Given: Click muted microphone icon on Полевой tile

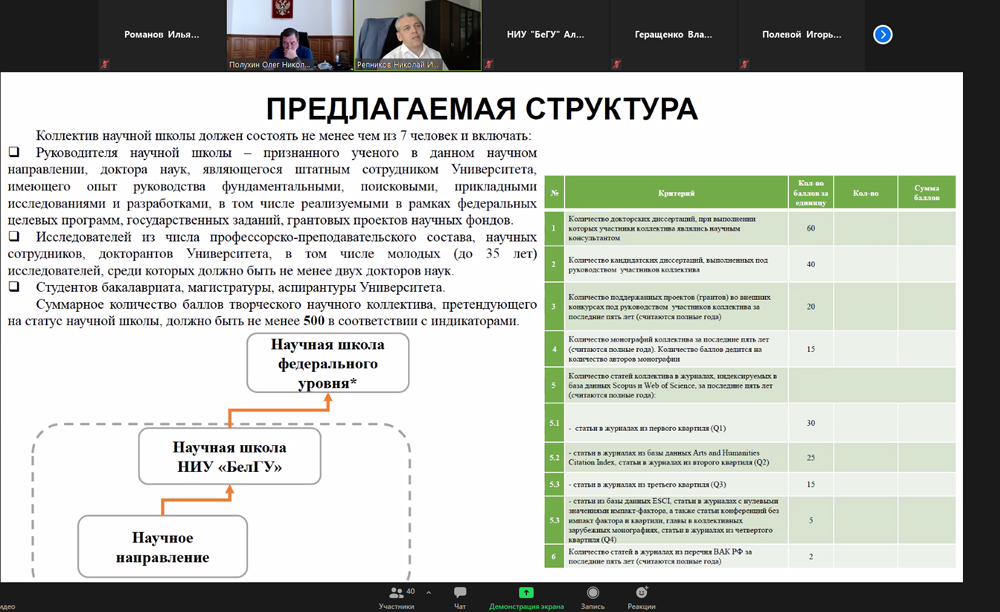Looking at the screenshot, I should coord(744,63).
